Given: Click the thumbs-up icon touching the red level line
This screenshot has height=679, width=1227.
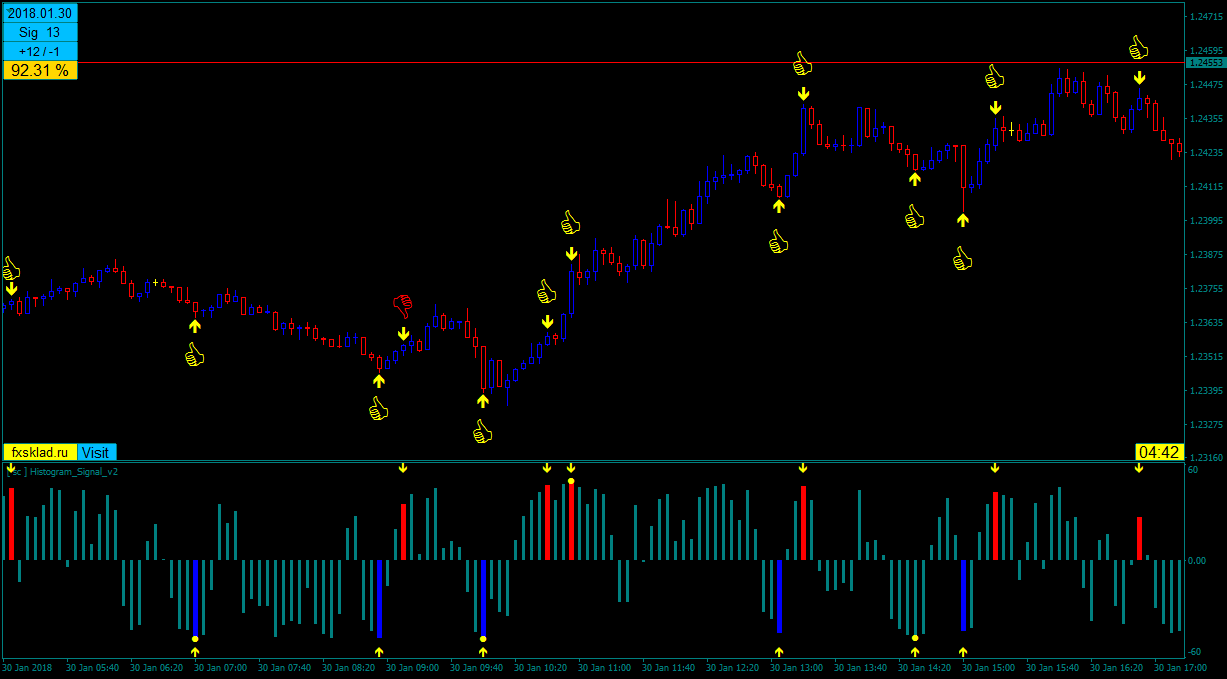Looking at the screenshot, I should pos(802,64).
